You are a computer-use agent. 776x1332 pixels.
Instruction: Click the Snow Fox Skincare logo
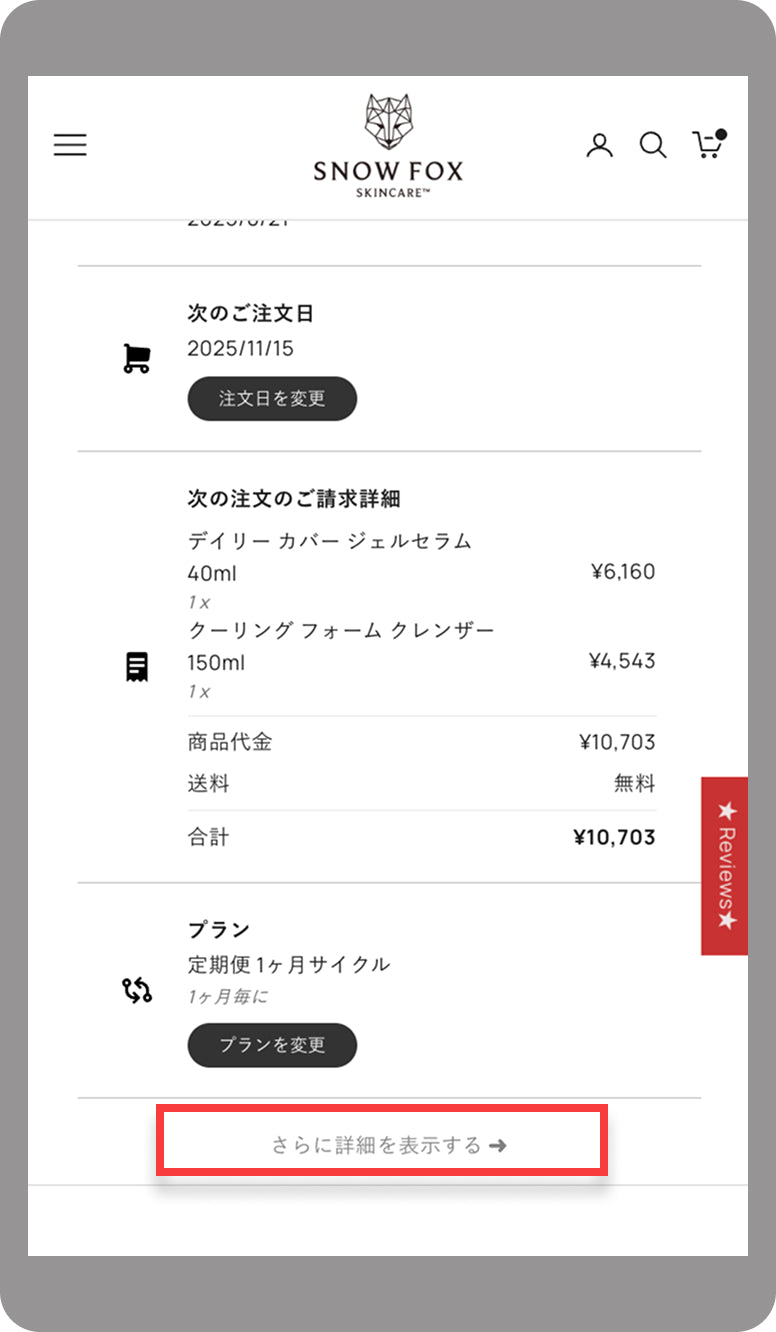388,146
